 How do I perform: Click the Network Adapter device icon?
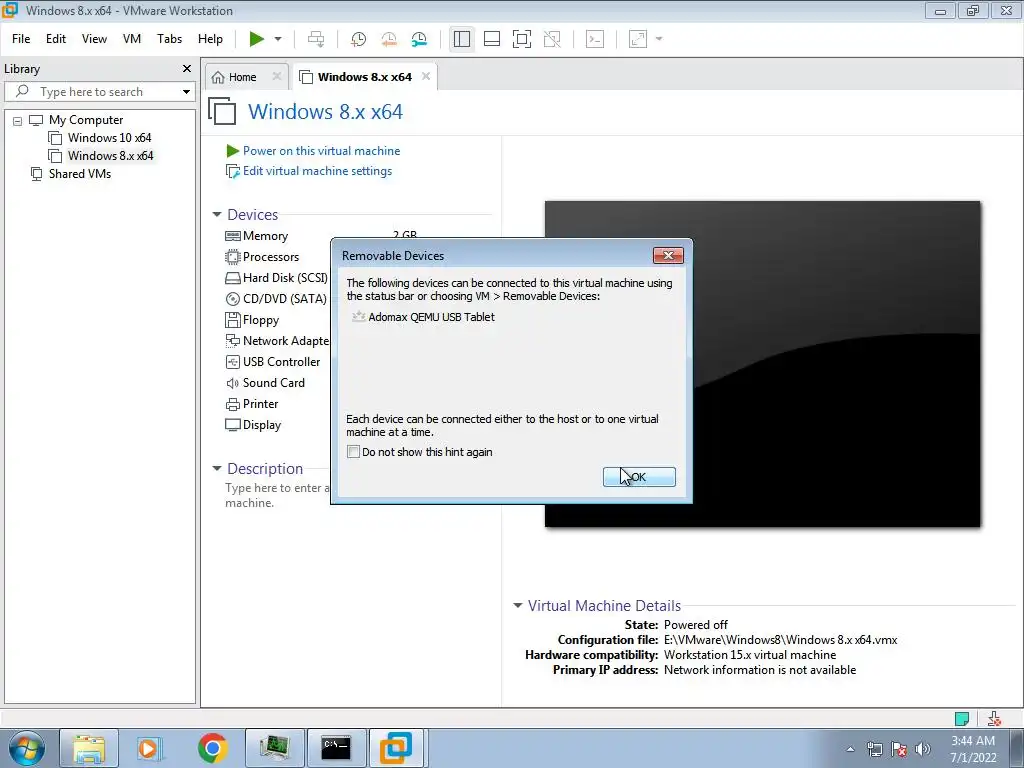pos(232,341)
